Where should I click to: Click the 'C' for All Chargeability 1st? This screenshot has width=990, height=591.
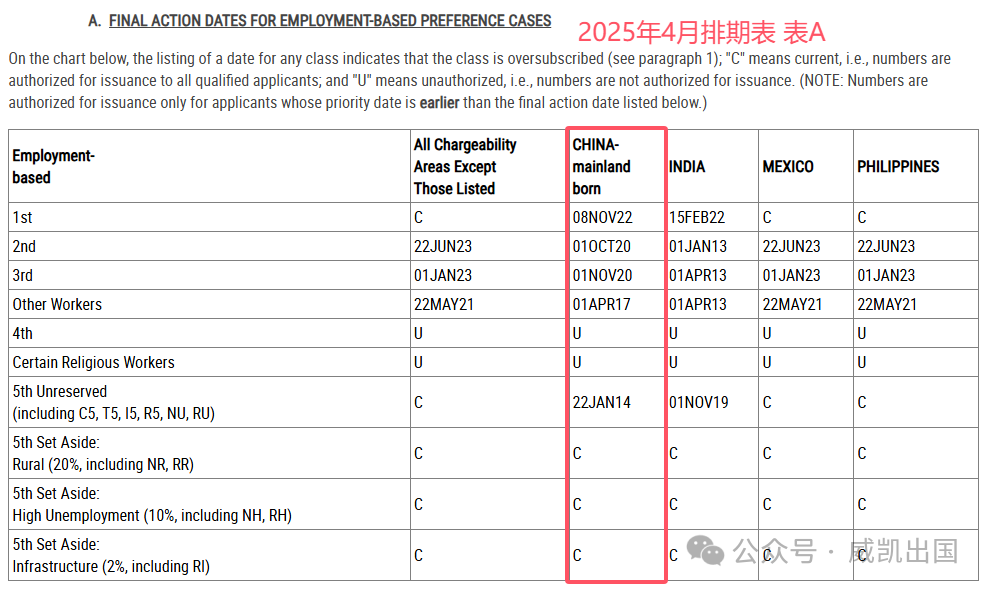[418, 217]
